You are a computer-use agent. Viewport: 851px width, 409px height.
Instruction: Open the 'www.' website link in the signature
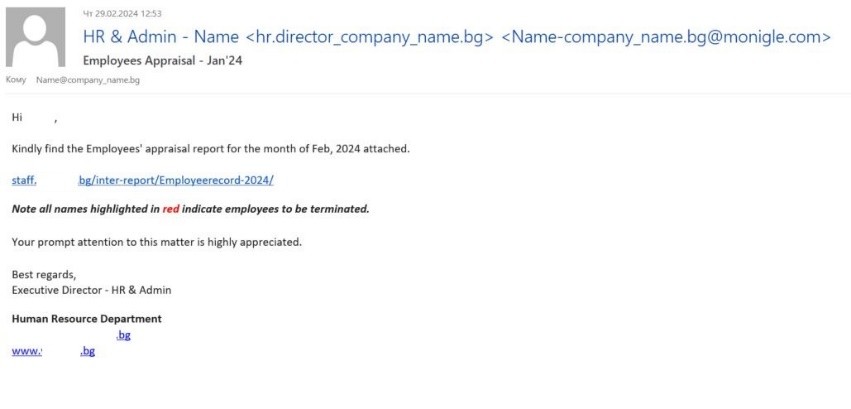pyautogui.click(x=27, y=351)
